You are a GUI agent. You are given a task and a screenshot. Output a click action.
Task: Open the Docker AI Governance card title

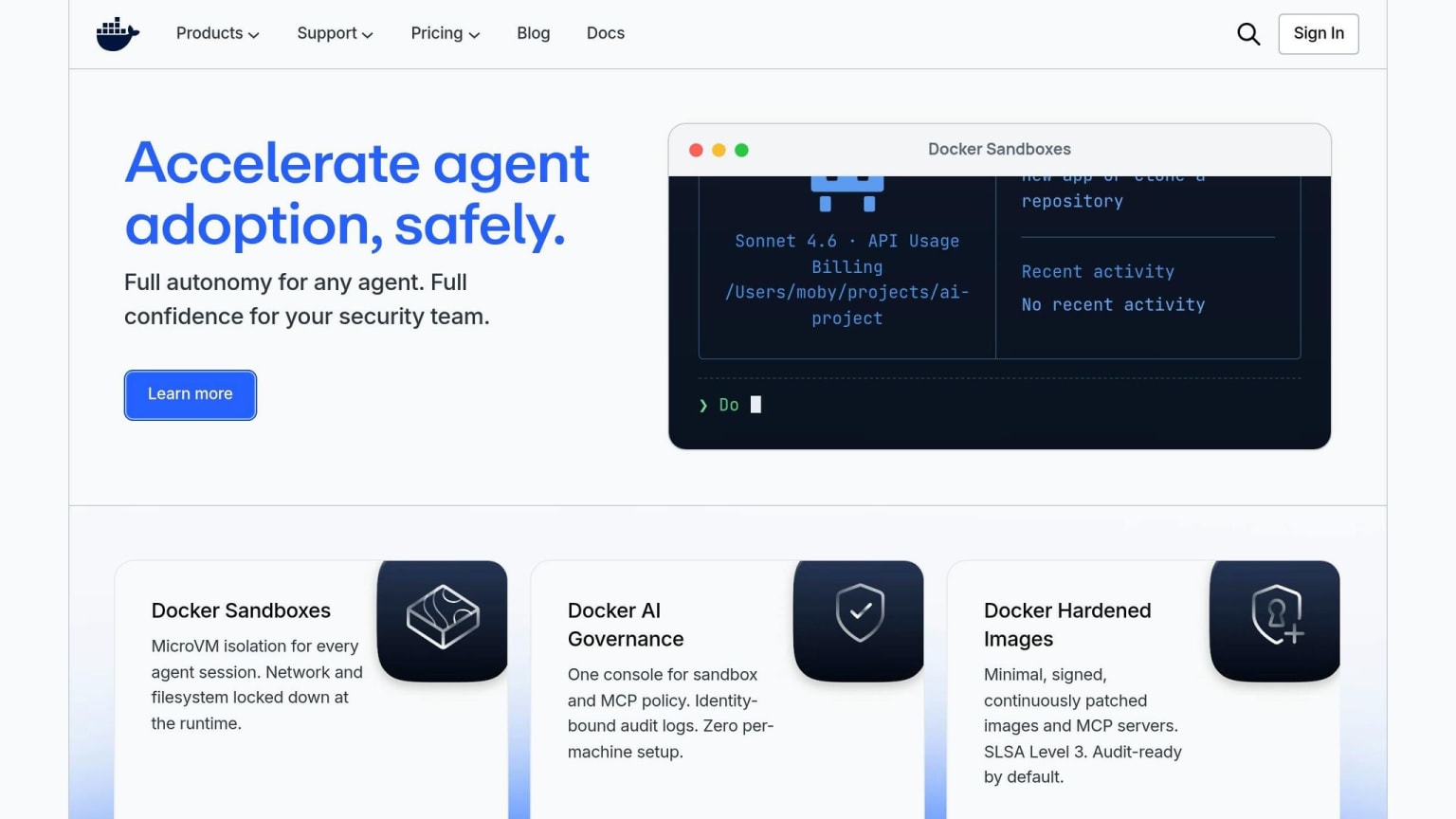(x=626, y=625)
